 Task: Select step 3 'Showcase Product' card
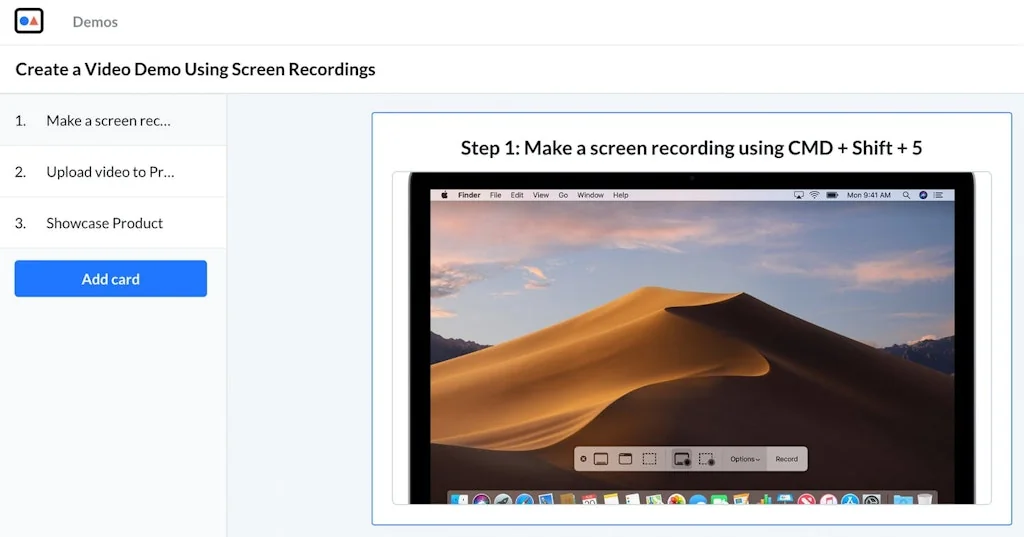(113, 223)
